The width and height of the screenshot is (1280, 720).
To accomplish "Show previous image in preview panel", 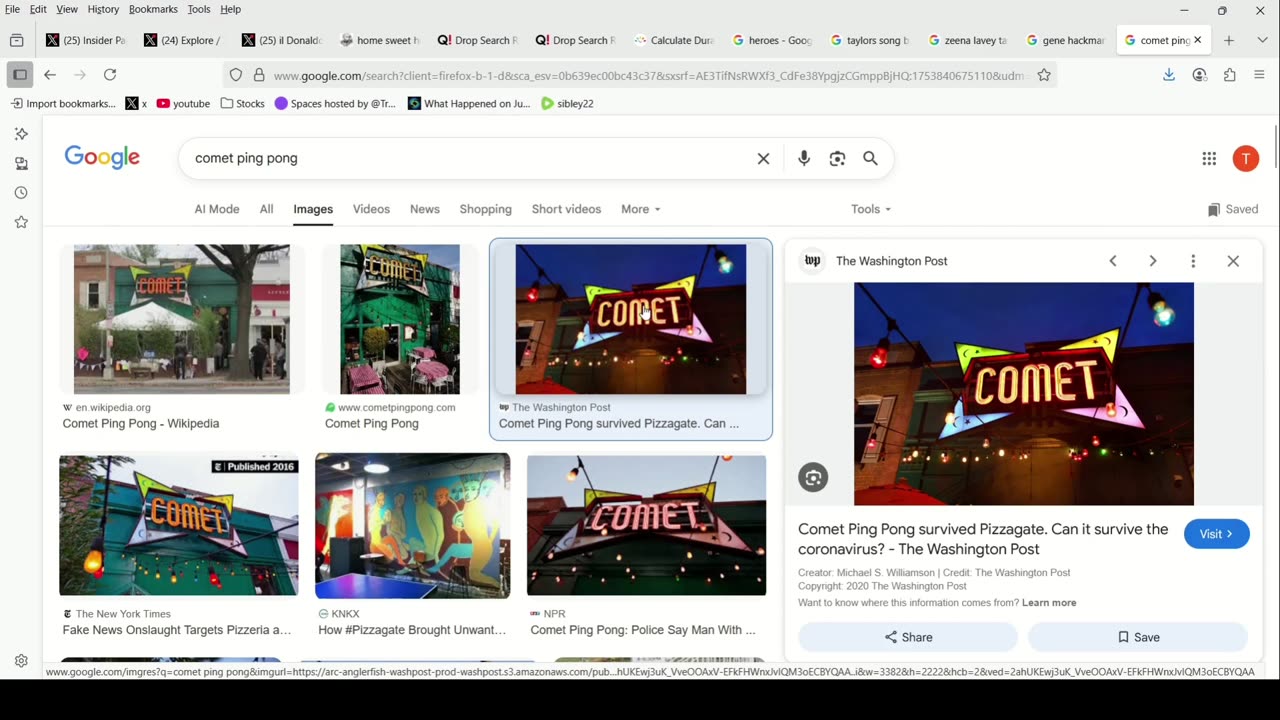I will click(1113, 261).
